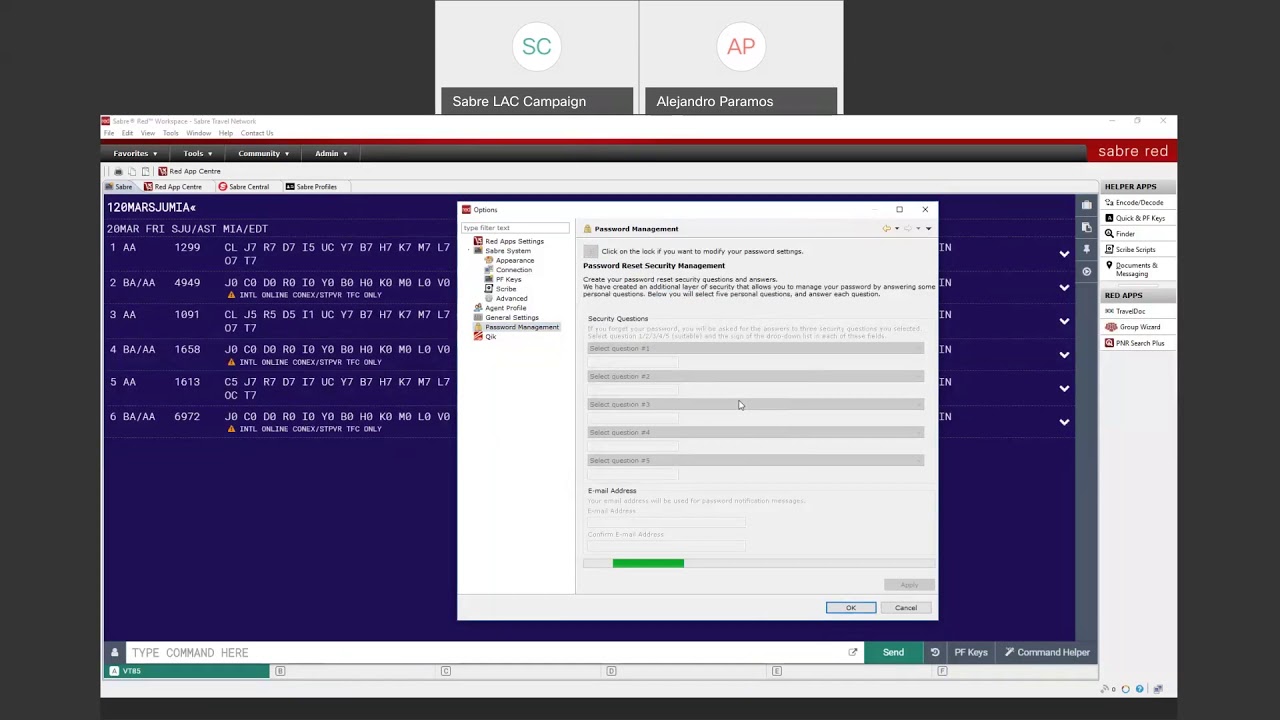This screenshot has width=1280, height=720.
Task: Click Cancel in the Options dialog
Action: click(906, 608)
